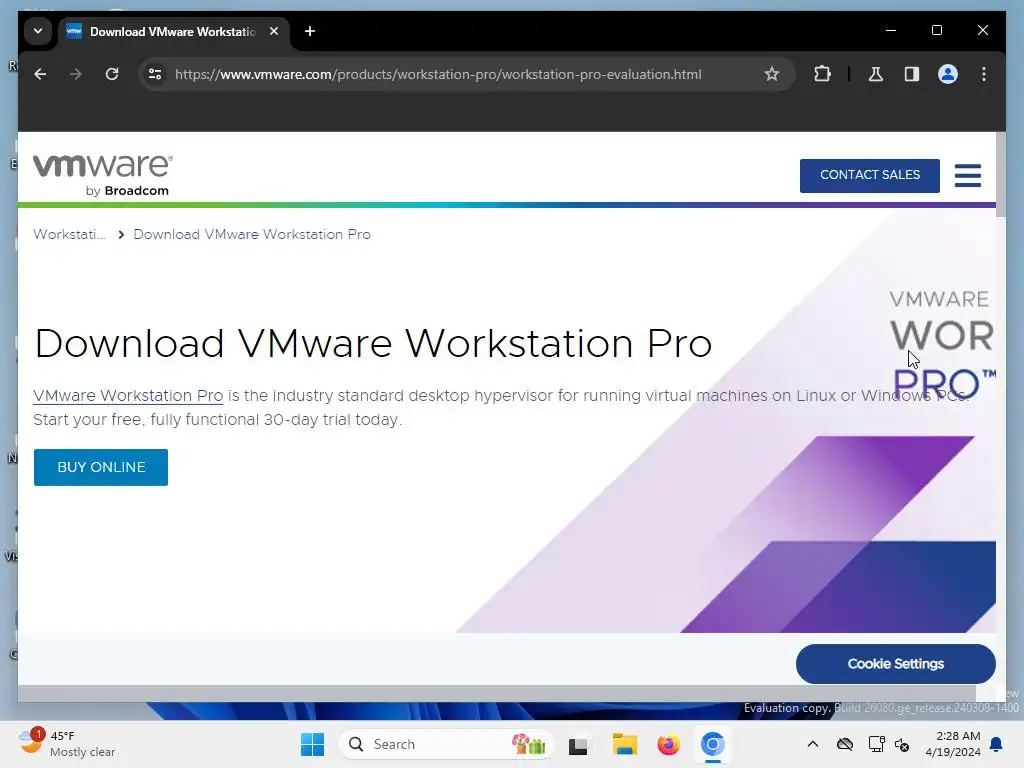Maximize the Chrome window
Viewport: 1024px width, 768px height.
click(x=936, y=31)
